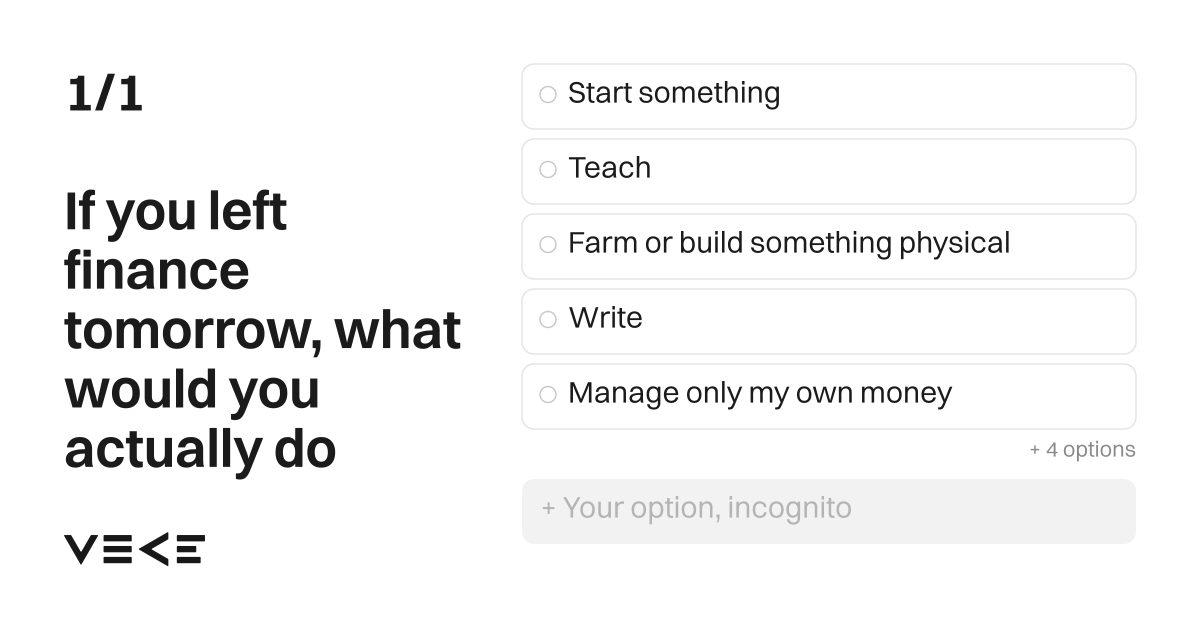Select the 'Start something' radio circle
Image resolution: width=1200 pixels, height=630 pixels.
[548, 95]
